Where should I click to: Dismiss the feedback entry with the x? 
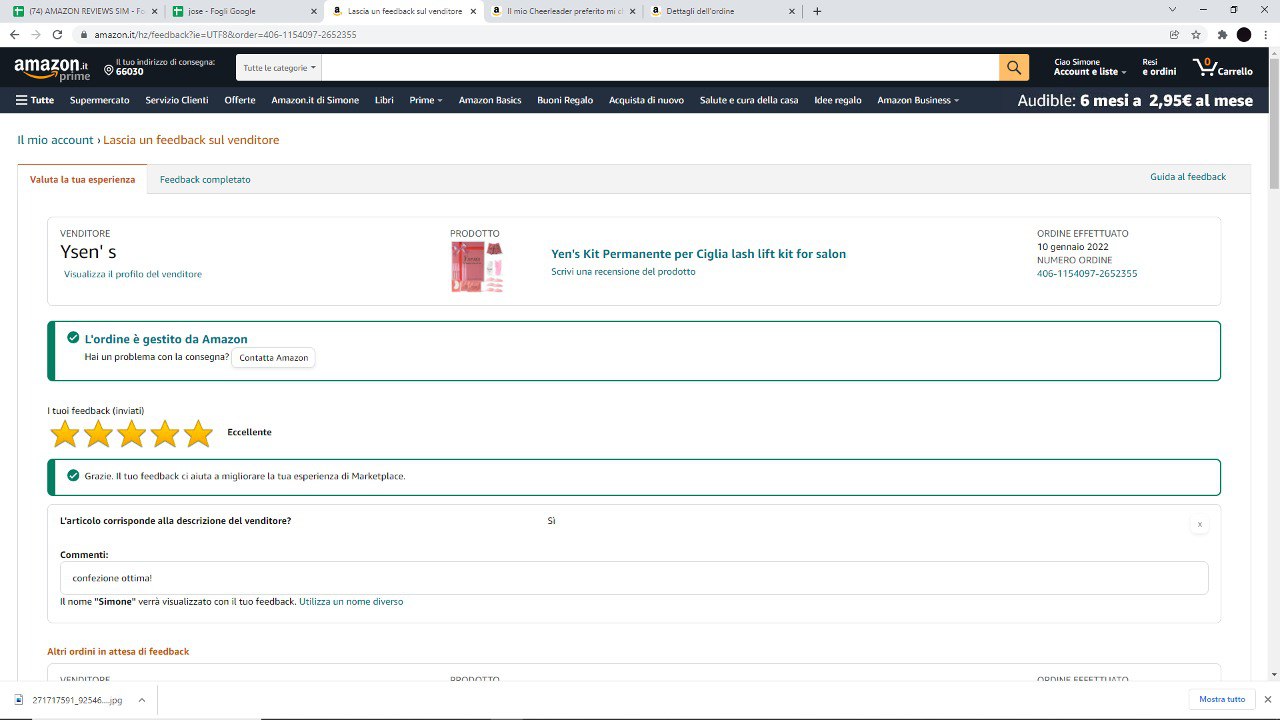1200,524
